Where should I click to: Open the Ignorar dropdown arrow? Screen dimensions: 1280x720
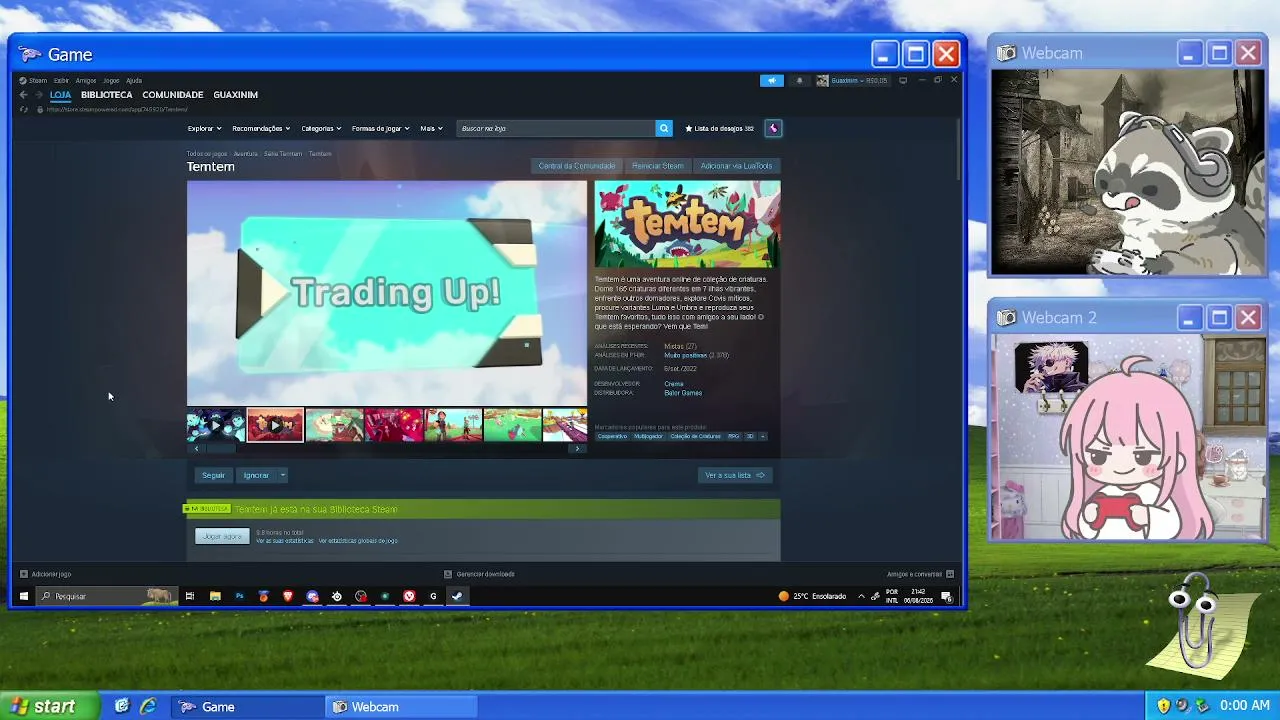point(283,475)
